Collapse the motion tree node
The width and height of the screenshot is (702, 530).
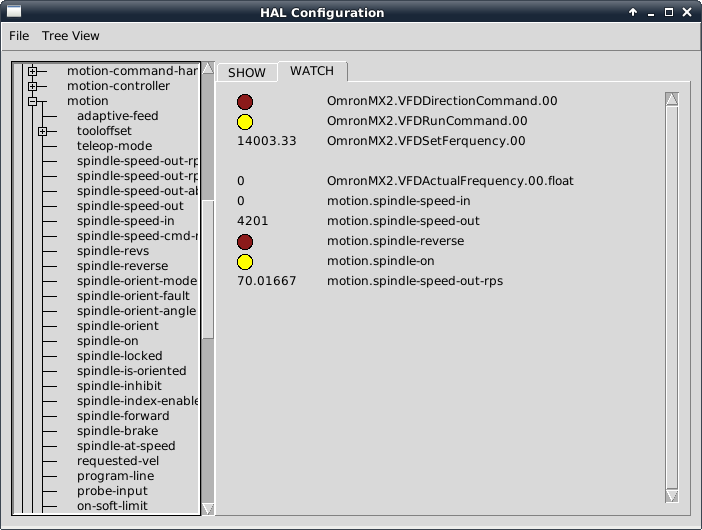(x=32, y=101)
